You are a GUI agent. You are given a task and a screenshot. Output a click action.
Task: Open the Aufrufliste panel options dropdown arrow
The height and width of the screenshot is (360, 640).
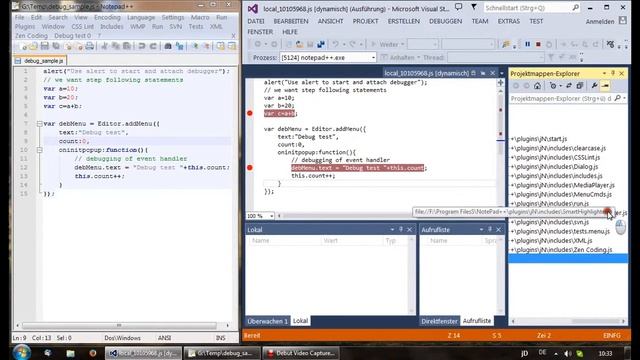(481, 229)
